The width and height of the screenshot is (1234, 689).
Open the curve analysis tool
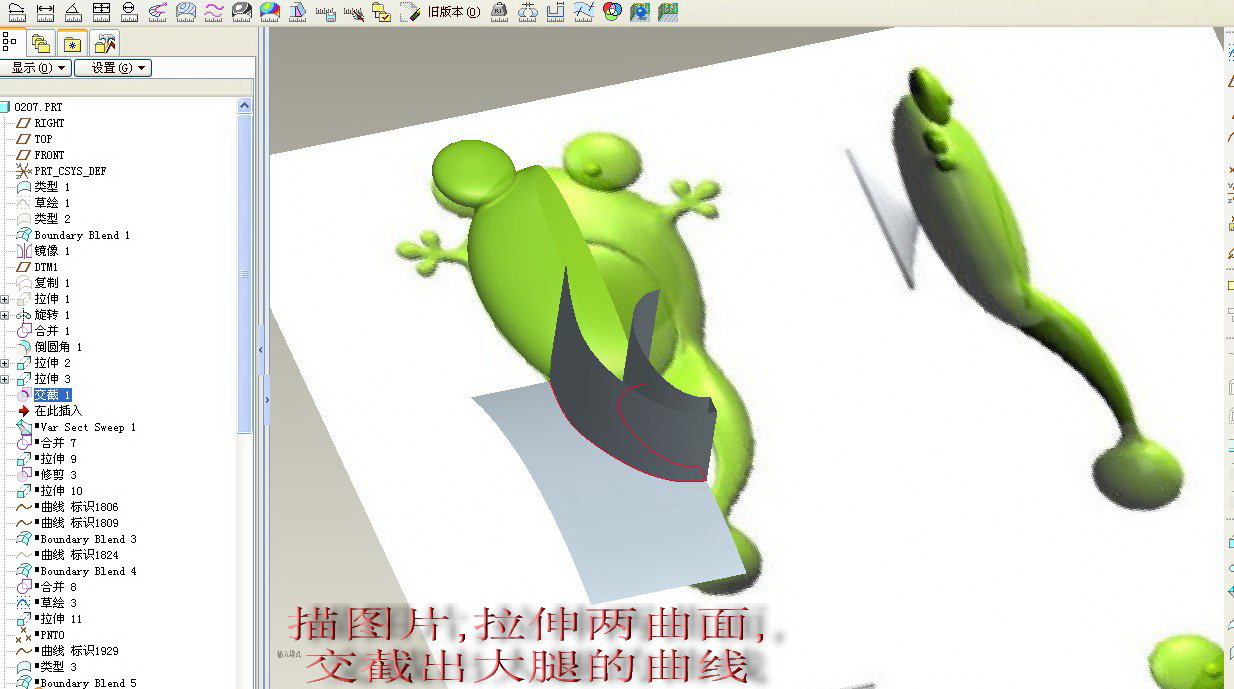(157, 12)
